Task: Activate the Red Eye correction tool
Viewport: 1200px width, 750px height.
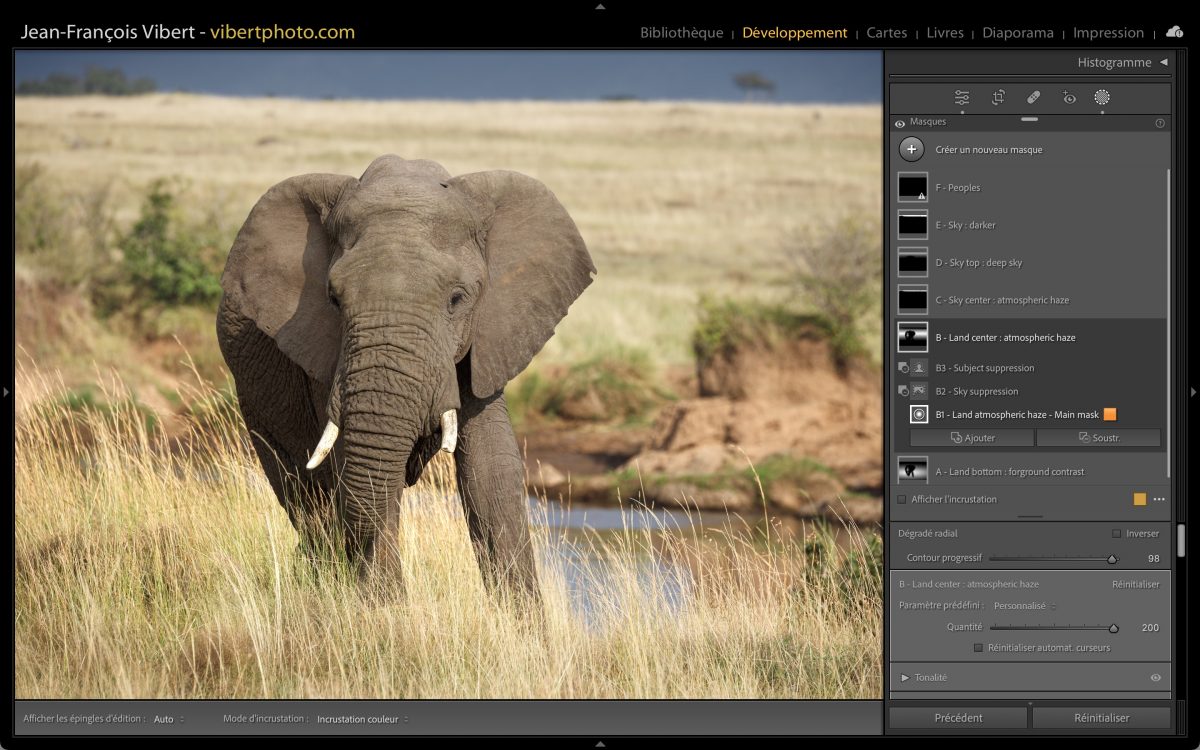Action: coord(1069,98)
